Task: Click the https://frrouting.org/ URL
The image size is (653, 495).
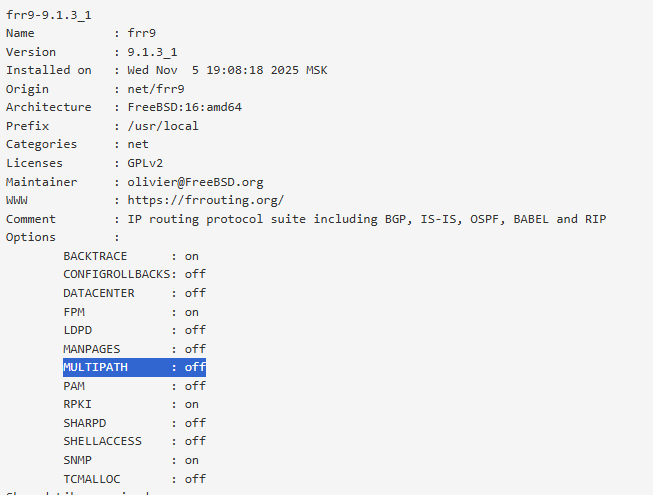Action: click(205, 200)
